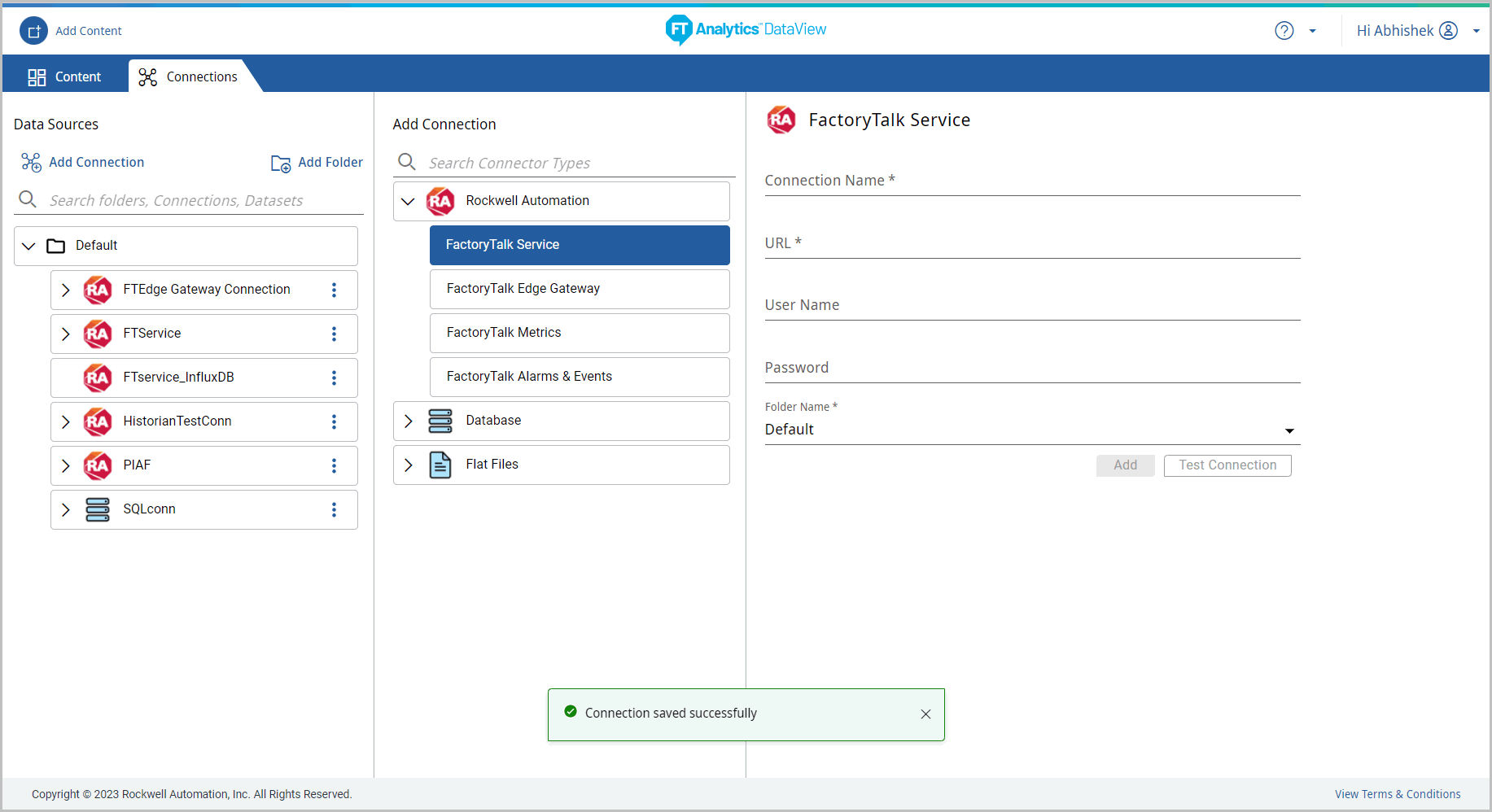Click the green success checkmark icon
Screen dimensions: 1492x812
point(571,711)
